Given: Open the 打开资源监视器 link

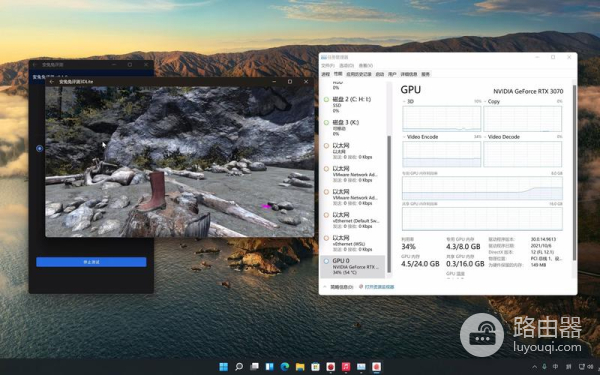Looking at the screenshot, I should click(379, 287).
